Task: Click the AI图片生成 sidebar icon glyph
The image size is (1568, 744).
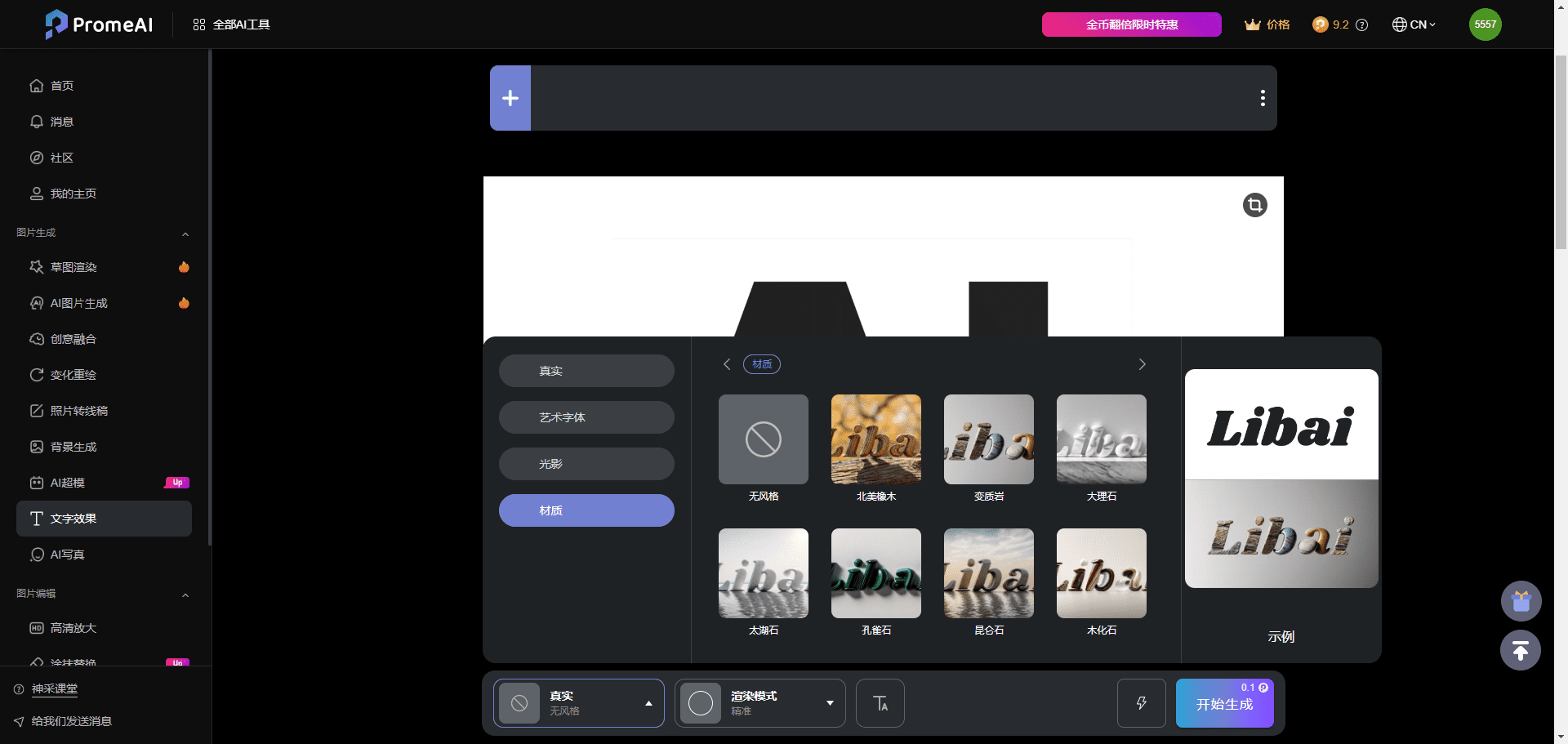Action: pyautogui.click(x=37, y=303)
